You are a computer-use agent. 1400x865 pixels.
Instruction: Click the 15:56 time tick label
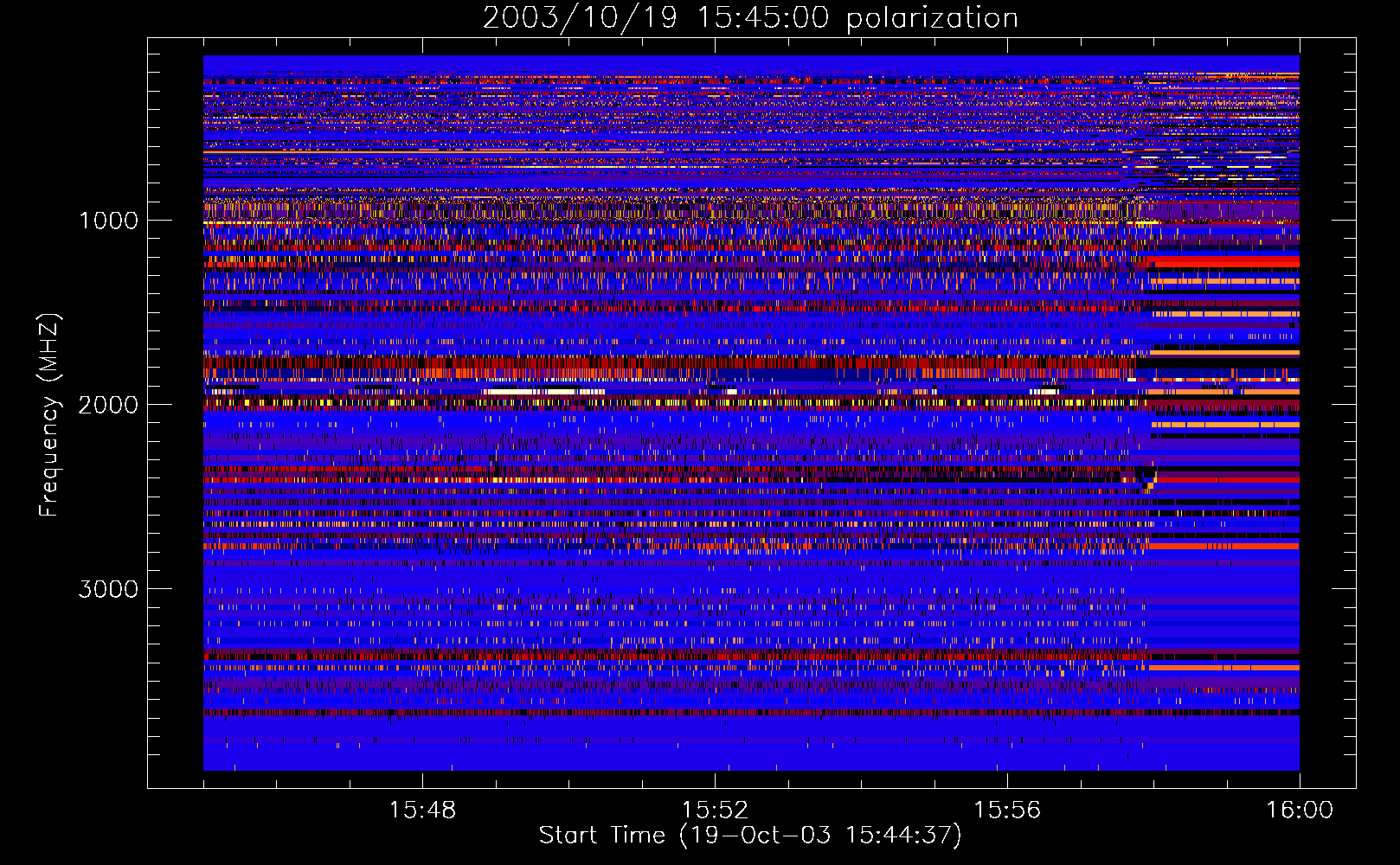click(1007, 811)
